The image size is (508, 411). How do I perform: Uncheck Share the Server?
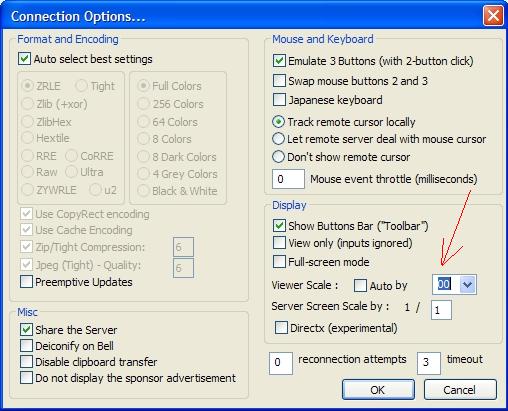tap(26, 330)
